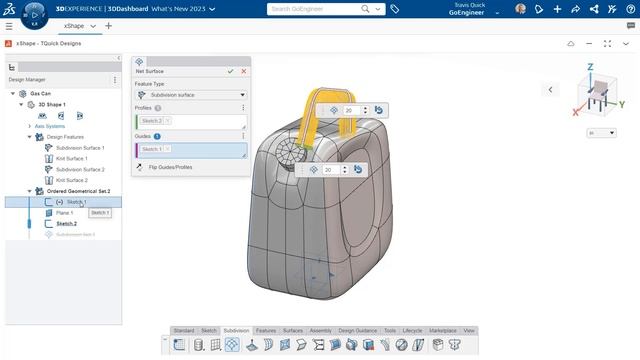The height and width of the screenshot is (360, 640).
Task: Open What's New 2023 dashboard dropdown
Action: (212, 9)
